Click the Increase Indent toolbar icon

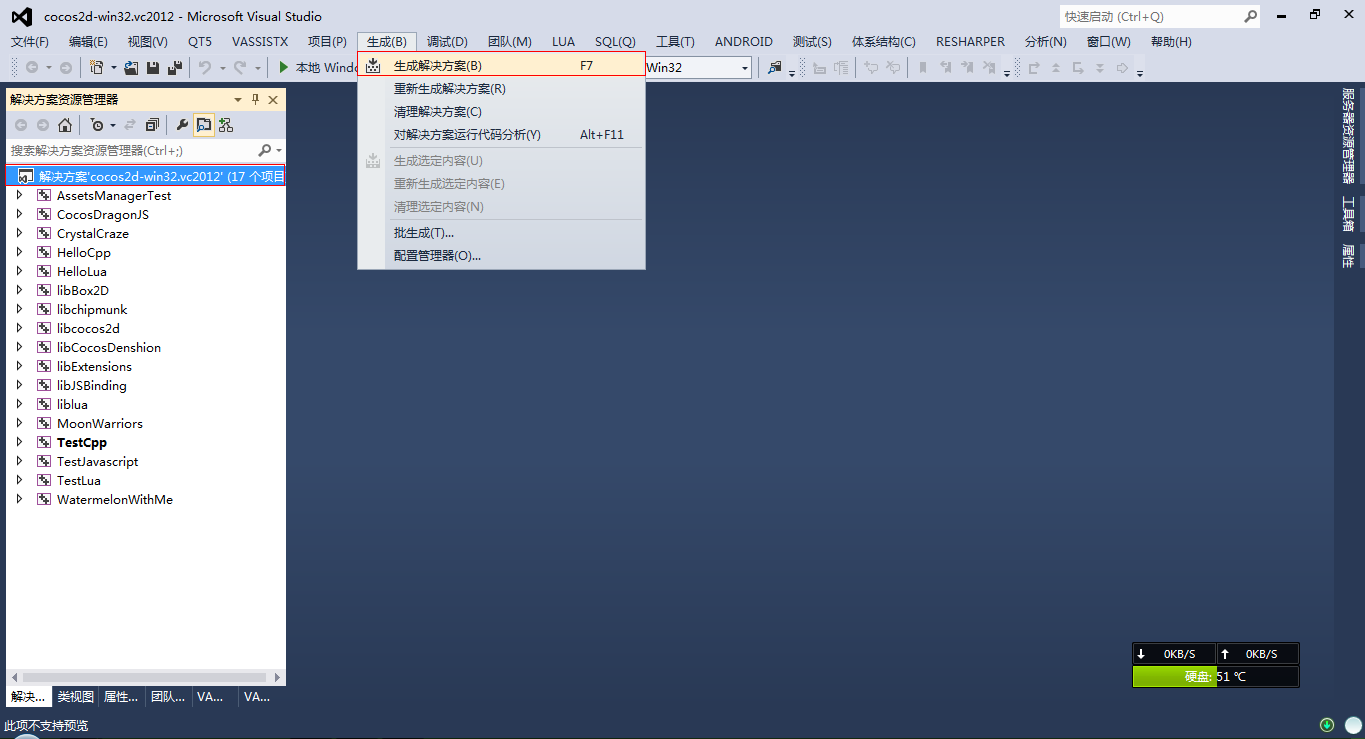click(841, 67)
